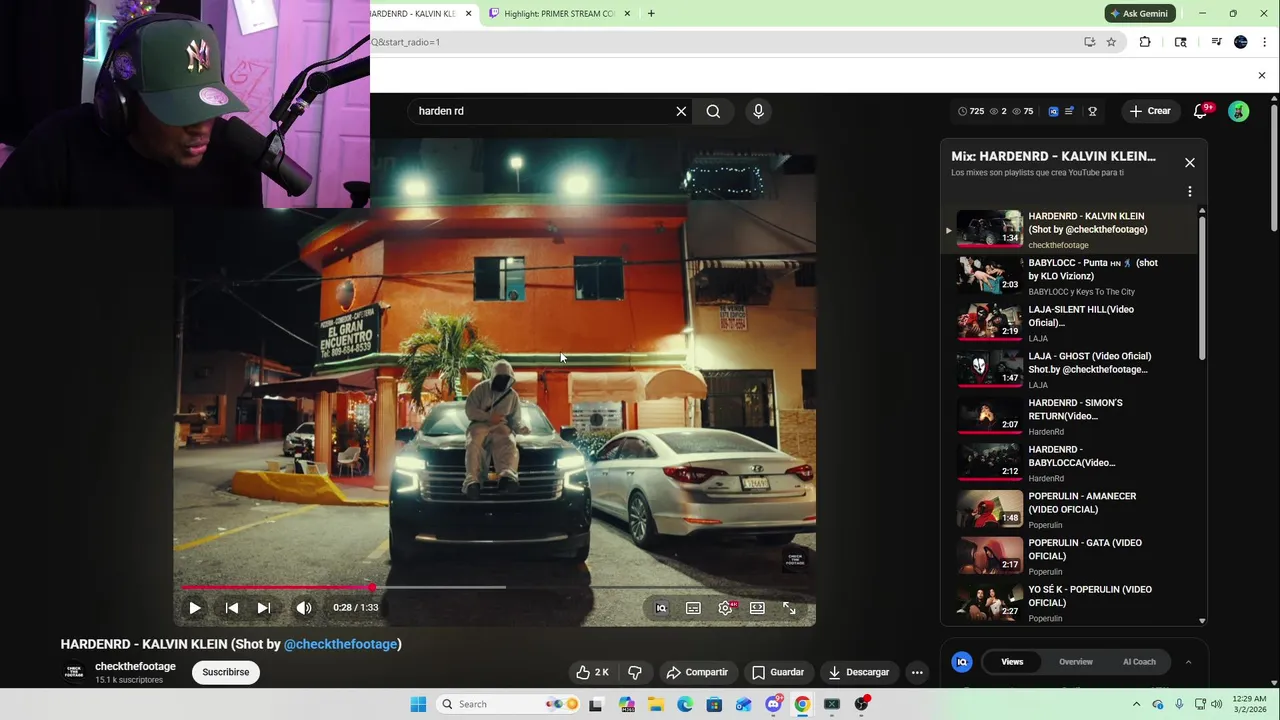
Task: Click the trophy icon in stats bar
Action: [x=1092, y=111]
